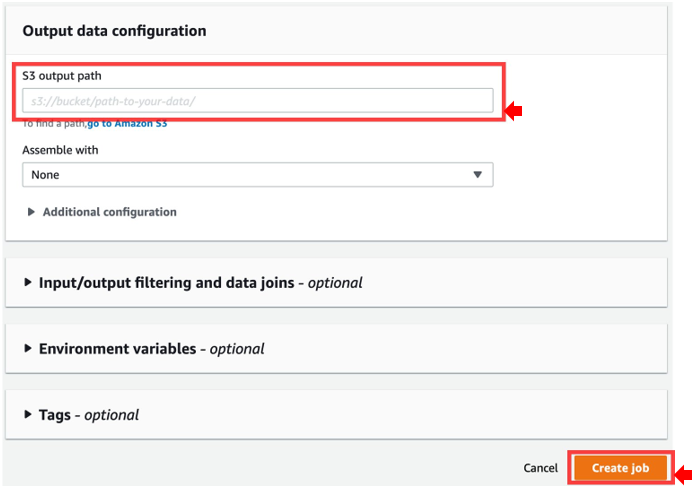Expand the Additional configuration section by its label
This screenshot has height=499, width=697.
click(x=109, y=212)
